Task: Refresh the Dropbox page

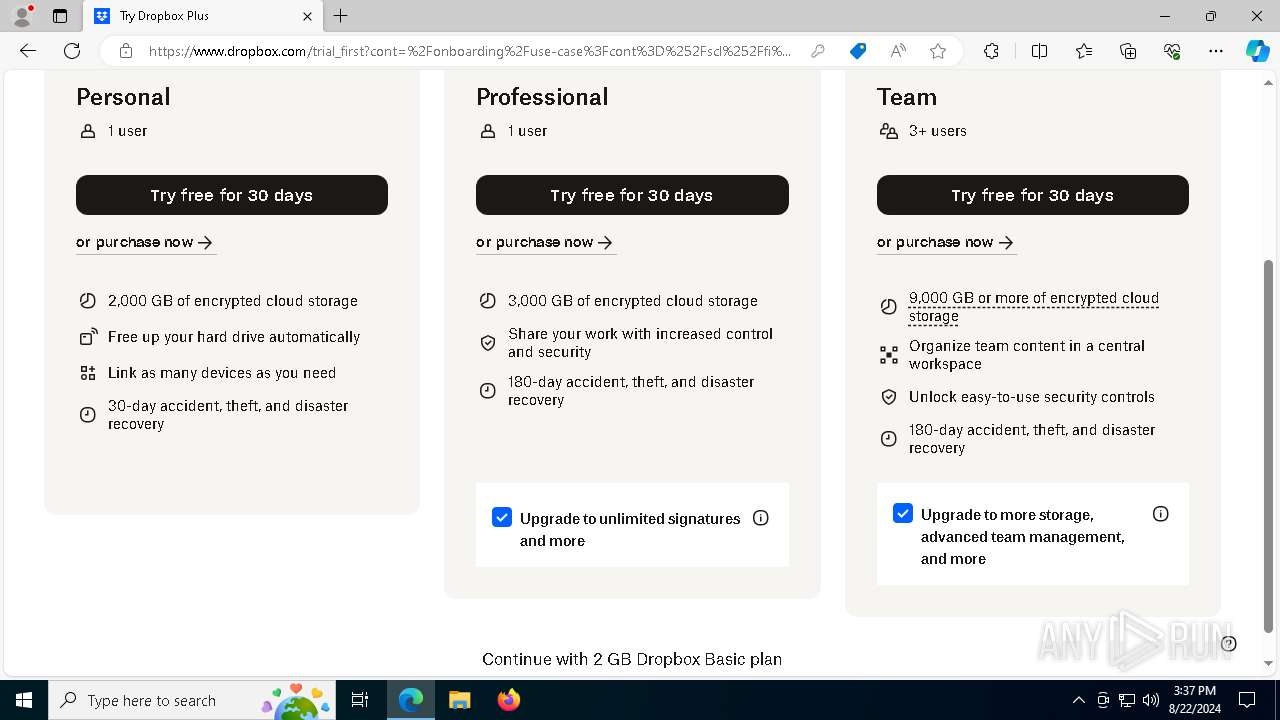Action: click(72, 51)
